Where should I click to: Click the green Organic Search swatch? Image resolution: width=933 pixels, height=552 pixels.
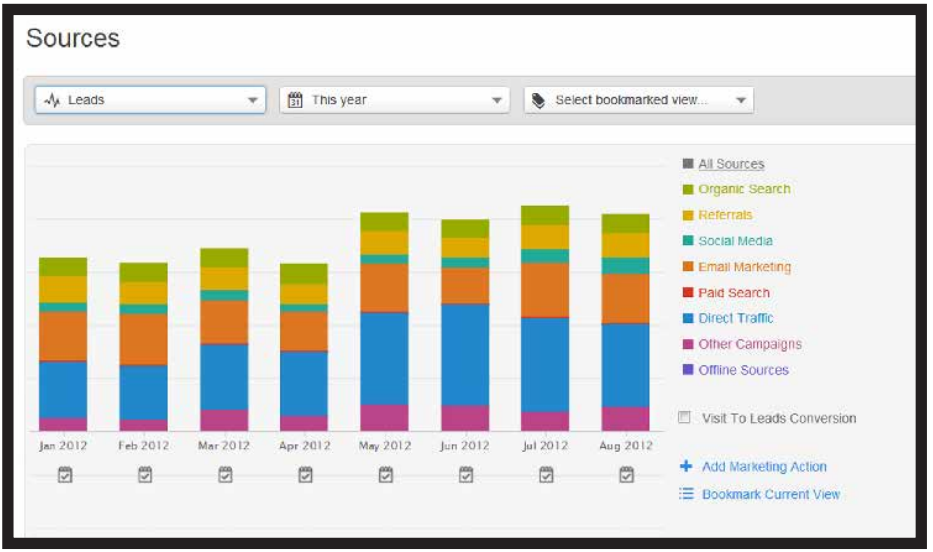(x=688, y=189)
